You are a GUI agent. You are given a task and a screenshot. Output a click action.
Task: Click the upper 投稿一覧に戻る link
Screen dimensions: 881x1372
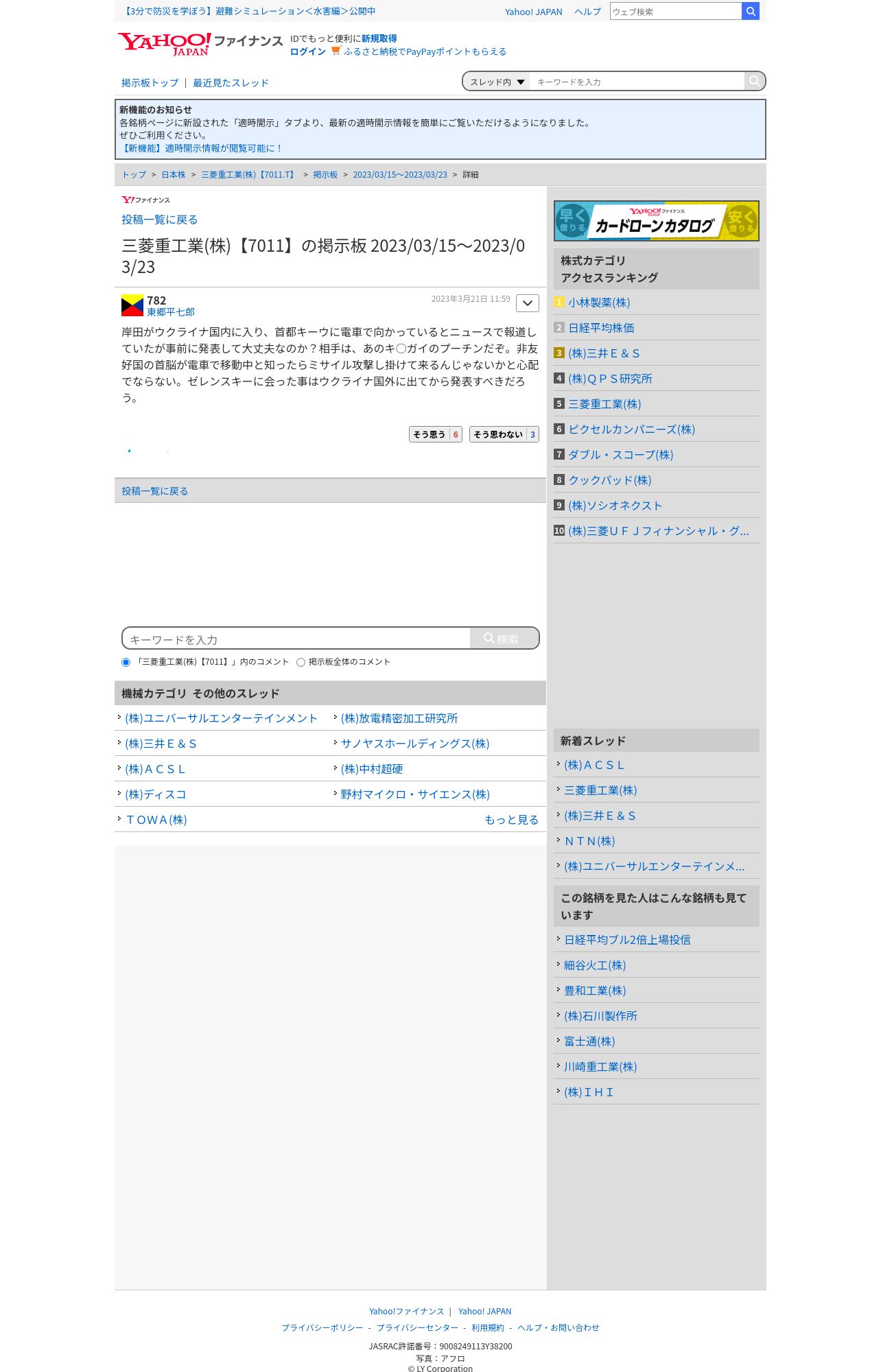[x=159, y=220]
